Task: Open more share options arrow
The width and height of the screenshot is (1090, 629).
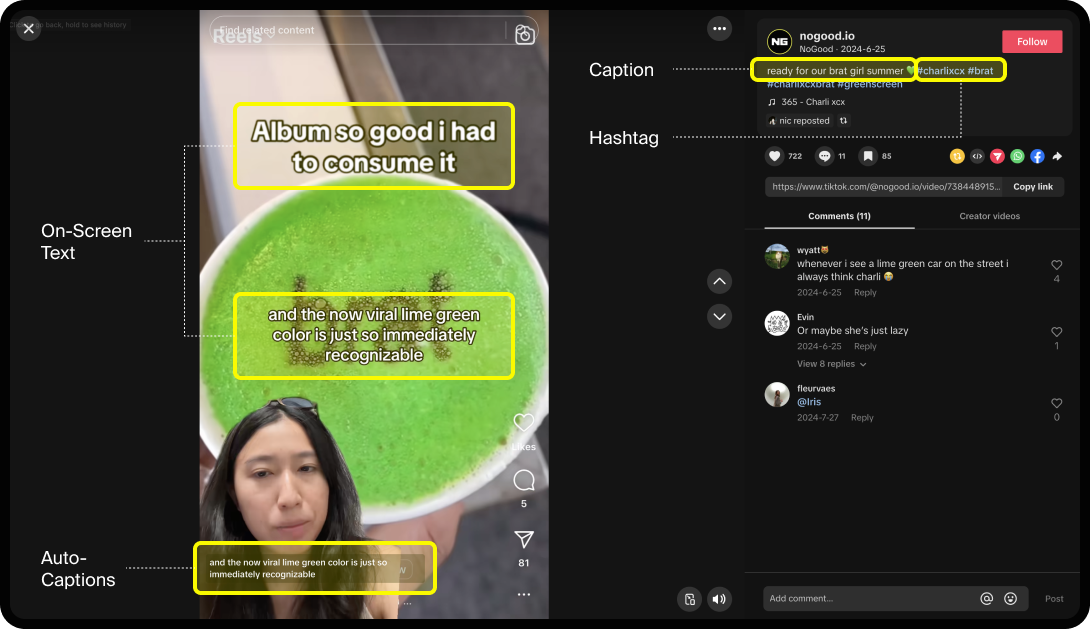Action: 1057,156
